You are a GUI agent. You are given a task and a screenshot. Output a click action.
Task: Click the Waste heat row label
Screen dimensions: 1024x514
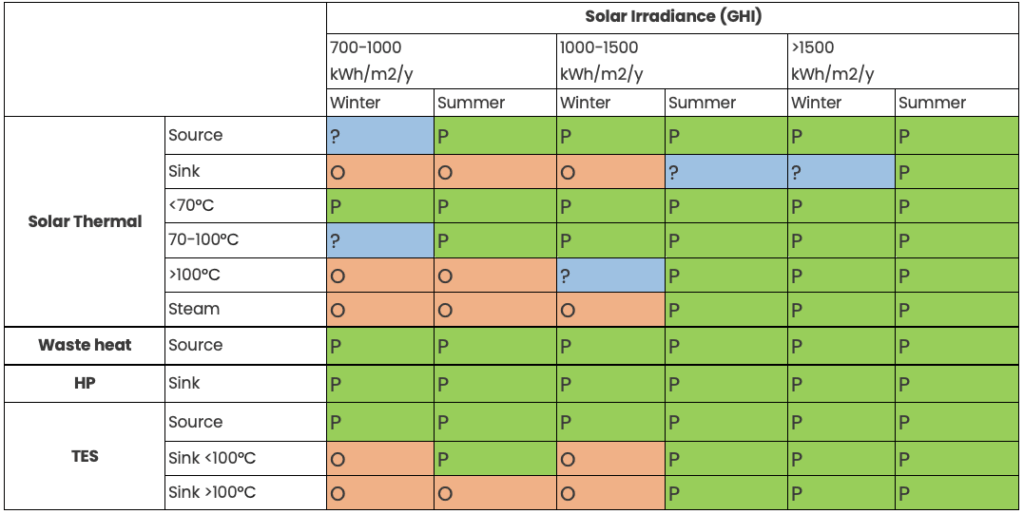pos(85,345)
